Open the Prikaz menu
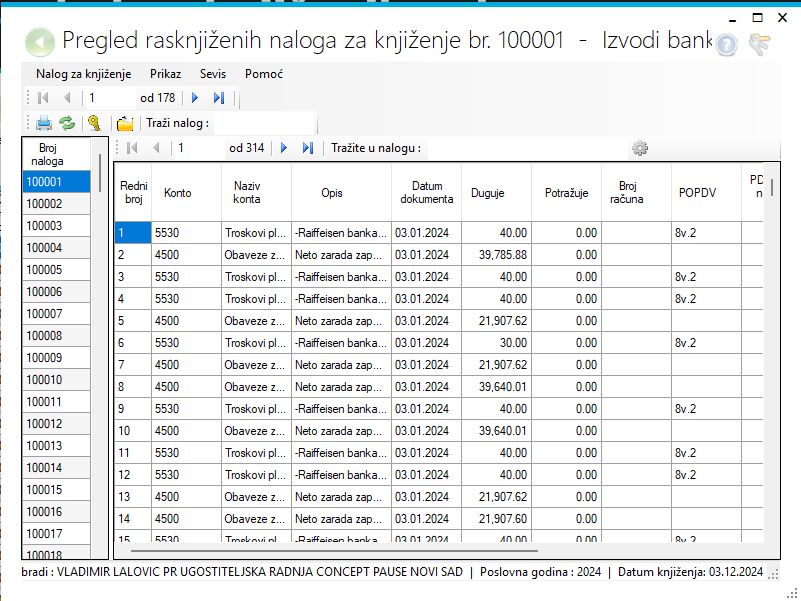Image resolution: width=801 pixels, height=601 pixels. [x=166, y=74]
